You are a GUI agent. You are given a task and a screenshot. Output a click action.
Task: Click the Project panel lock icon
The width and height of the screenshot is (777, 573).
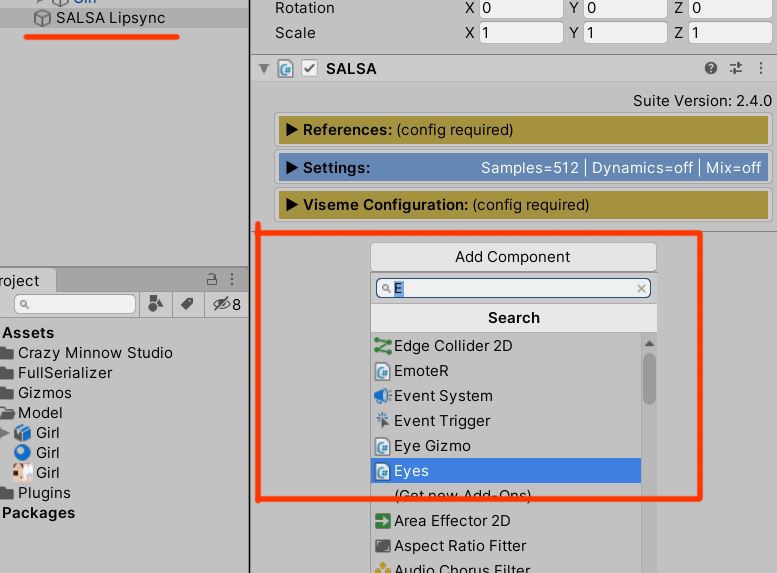pos(211,280)
